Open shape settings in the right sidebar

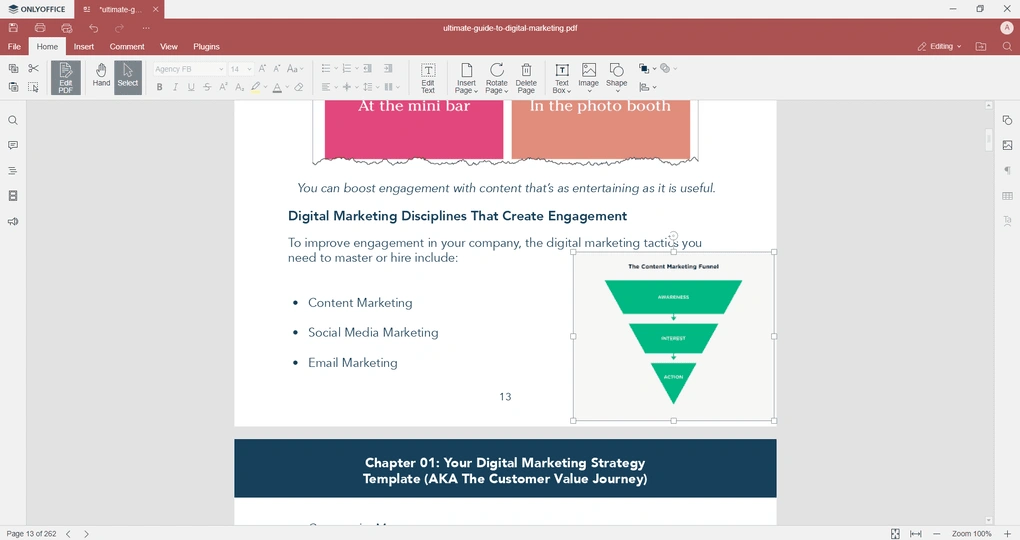tap(1007, 120)
